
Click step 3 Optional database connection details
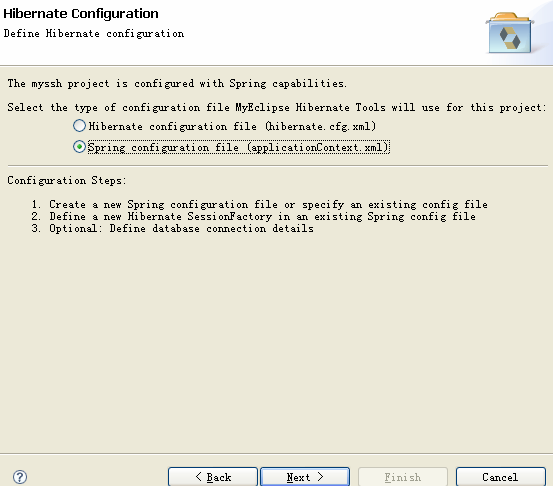(x=172, y=229)
